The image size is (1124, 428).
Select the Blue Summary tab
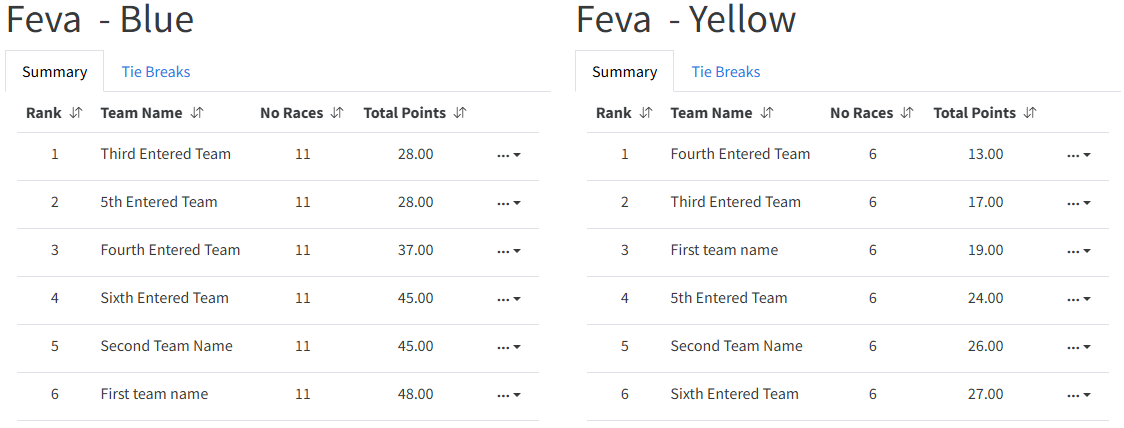coord(55,72)
